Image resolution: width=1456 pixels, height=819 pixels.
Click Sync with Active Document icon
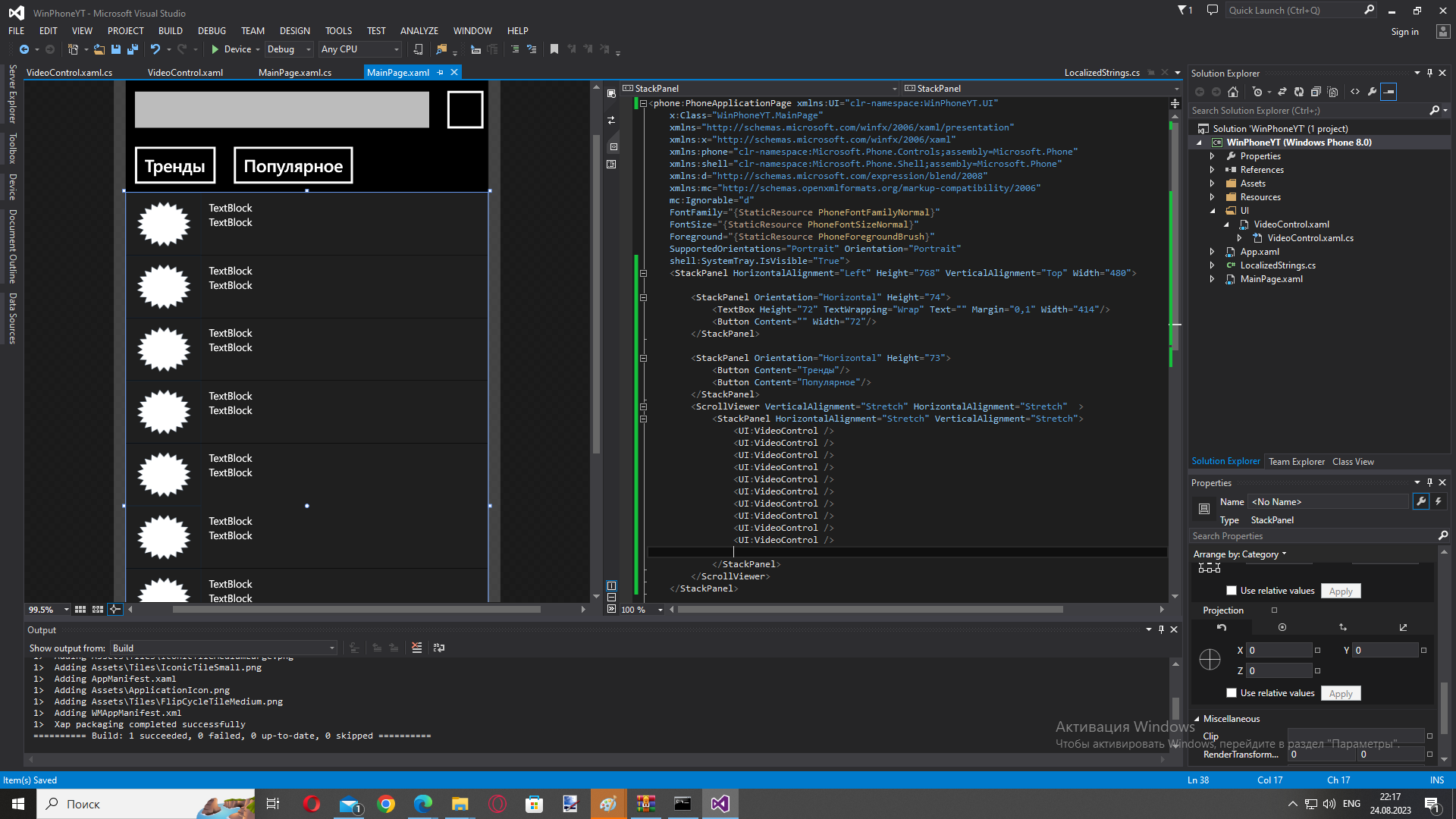point(1282,92)
